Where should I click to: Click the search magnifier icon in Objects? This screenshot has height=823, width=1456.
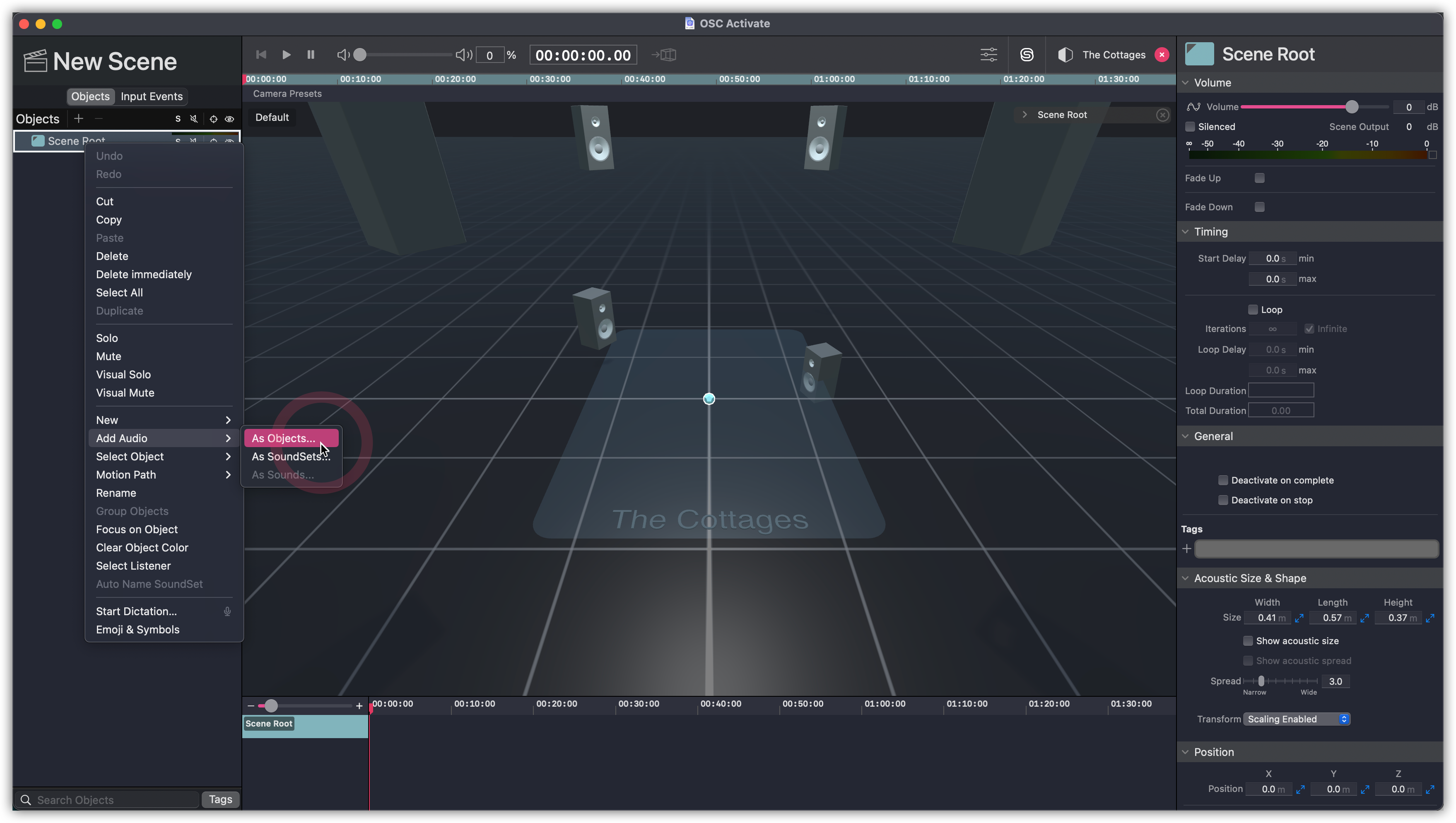point(25,800)
